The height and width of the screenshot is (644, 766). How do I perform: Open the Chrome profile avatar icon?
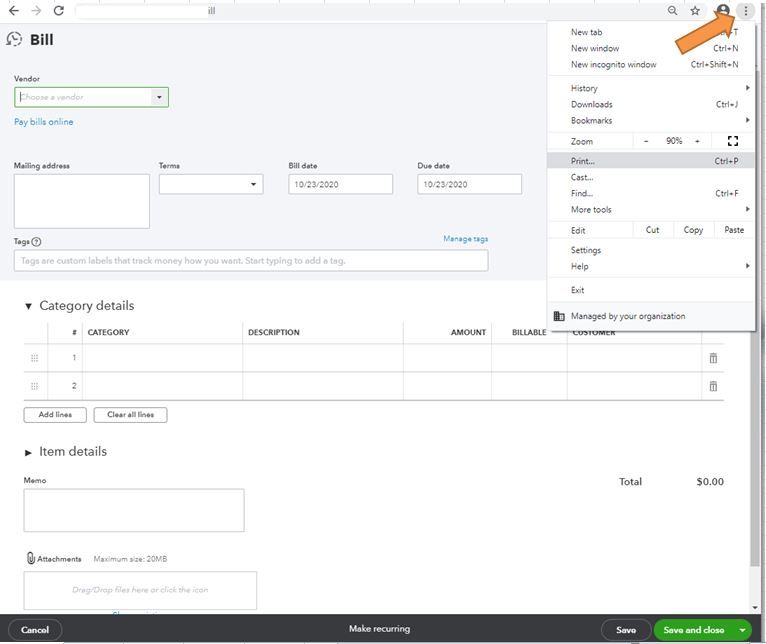click(x=723, y=10)
